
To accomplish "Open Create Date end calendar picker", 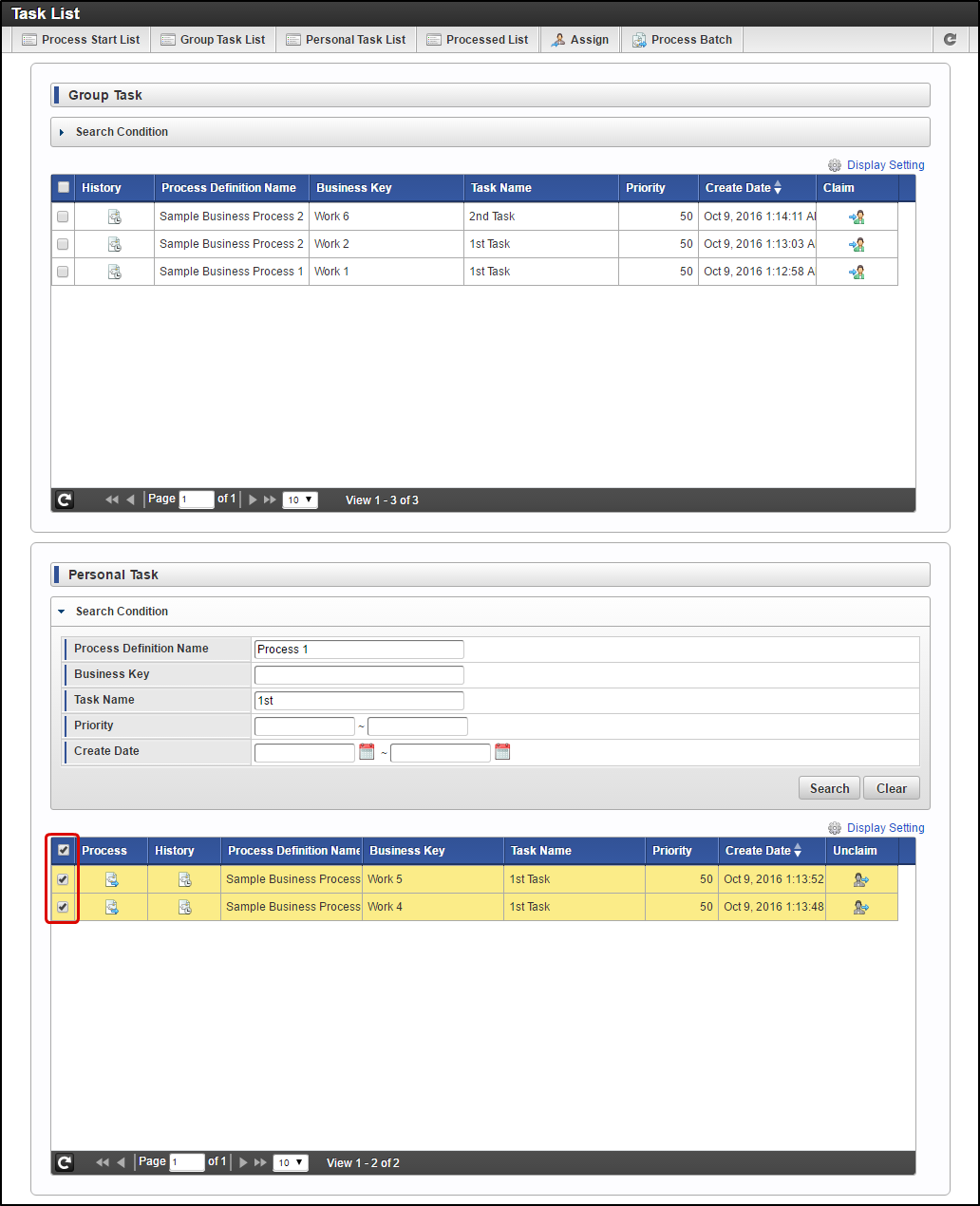I will (502, 752).
